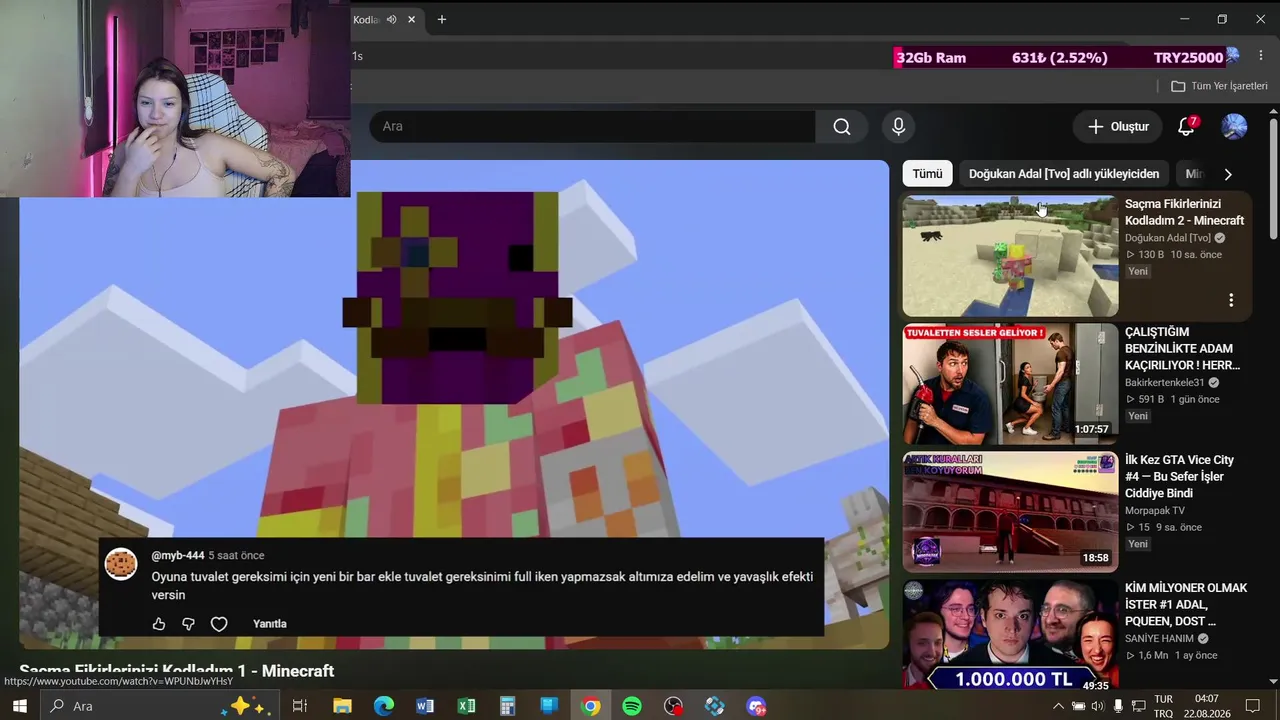Screen dimensions: 1280x720
Task: Open the İlk Kez GTA Vice City thumbnail
Action: coord(1010,512)
